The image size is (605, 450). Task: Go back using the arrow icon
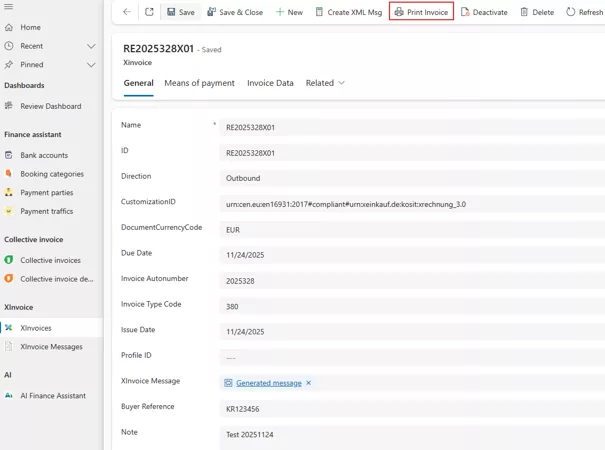coord(127,12)
